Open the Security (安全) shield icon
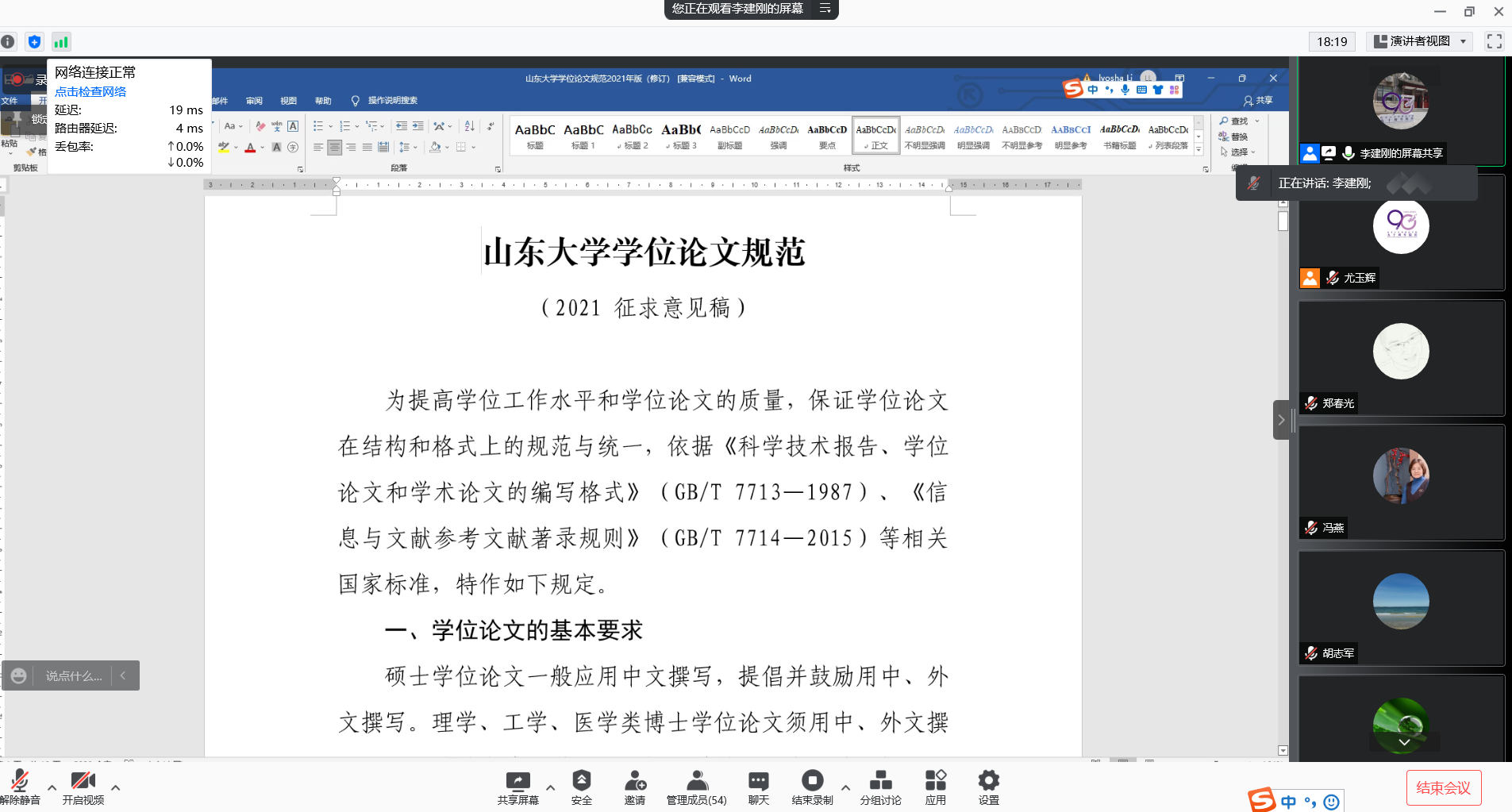The width and height of the screenshot is (1512, 812). [581, 787]
